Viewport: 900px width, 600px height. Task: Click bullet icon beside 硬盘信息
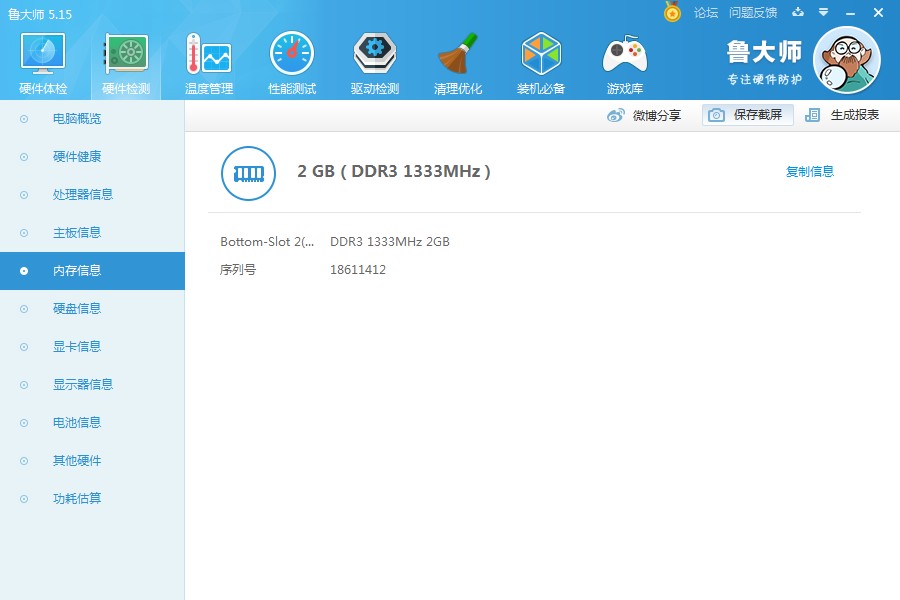tap(24, 309)
